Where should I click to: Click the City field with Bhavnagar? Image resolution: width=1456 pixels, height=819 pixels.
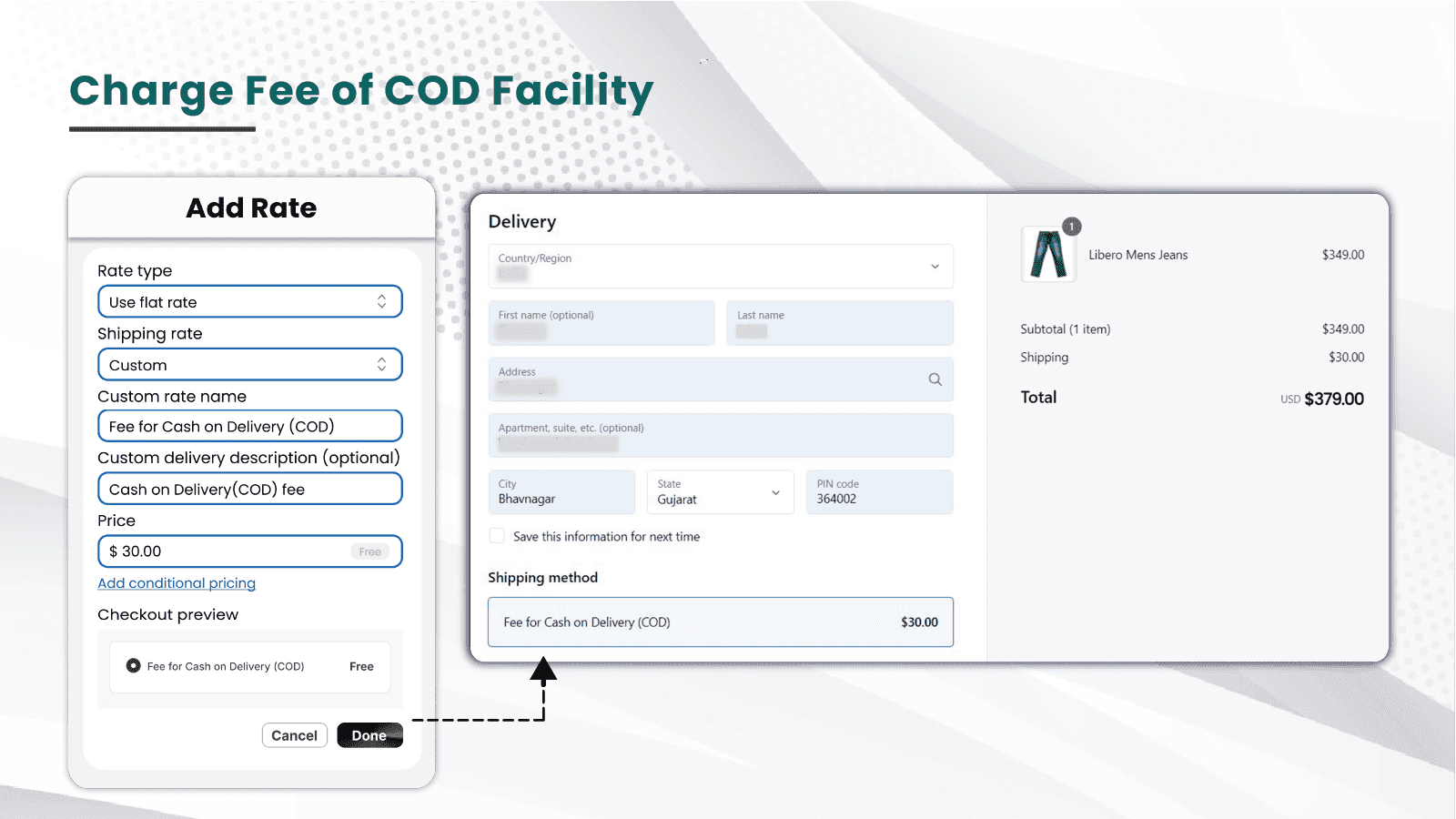click(561, 492)
